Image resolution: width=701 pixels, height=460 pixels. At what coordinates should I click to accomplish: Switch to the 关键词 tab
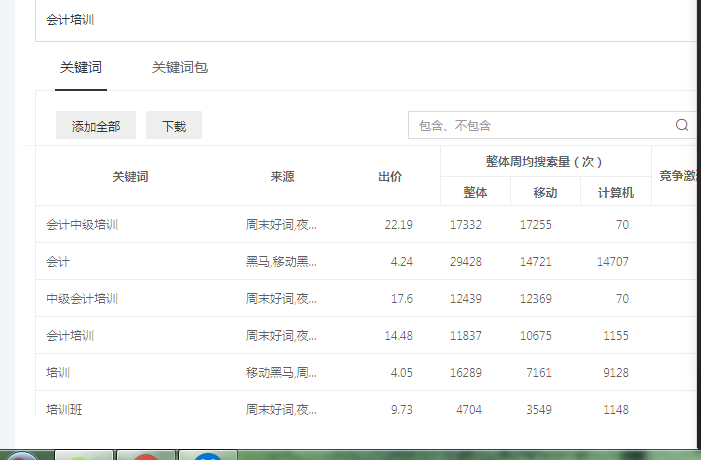81,68
